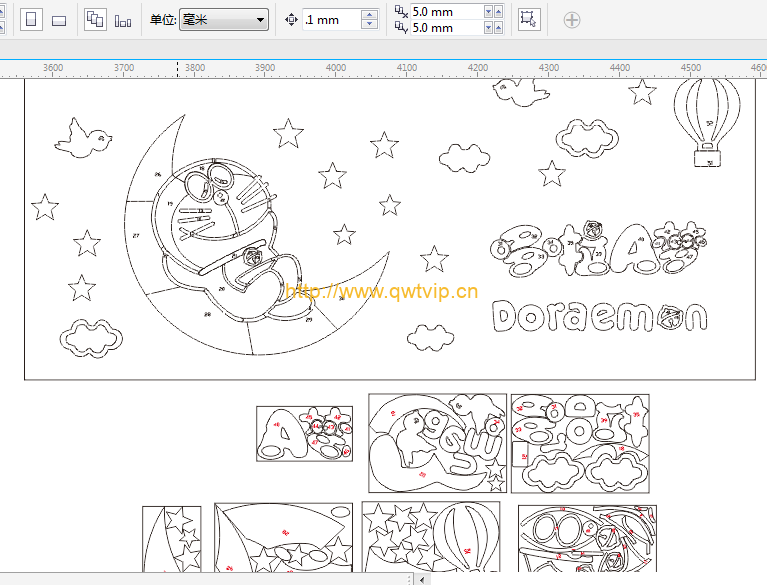Click the horizontal ruler at 4000 mark
The width and height of the screenshot is (767, 585).
(336, 68)
